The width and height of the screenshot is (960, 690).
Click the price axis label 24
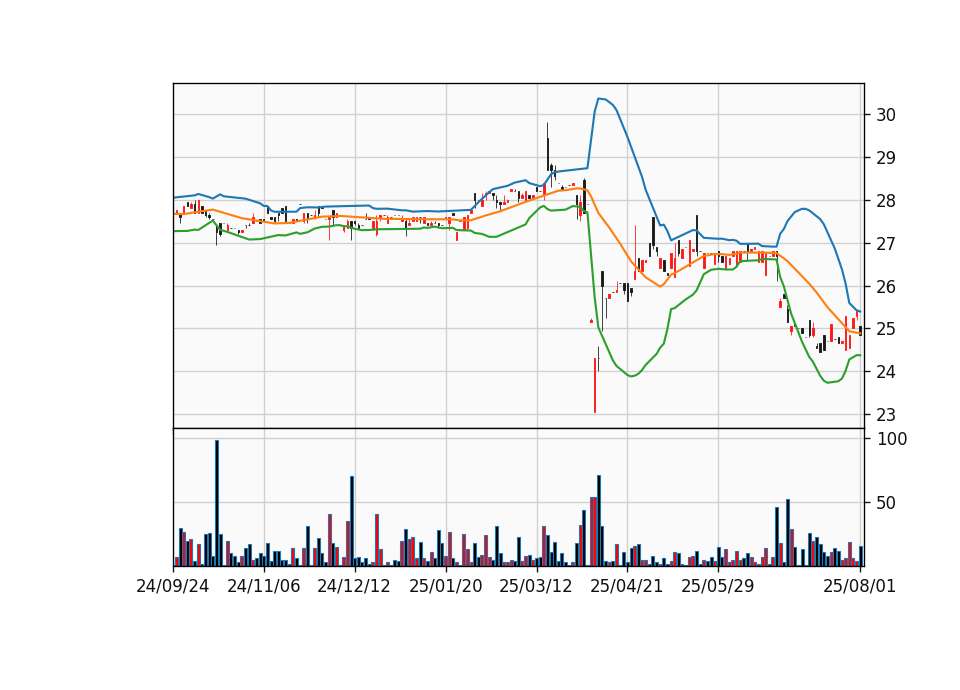(x=886, y=372)
